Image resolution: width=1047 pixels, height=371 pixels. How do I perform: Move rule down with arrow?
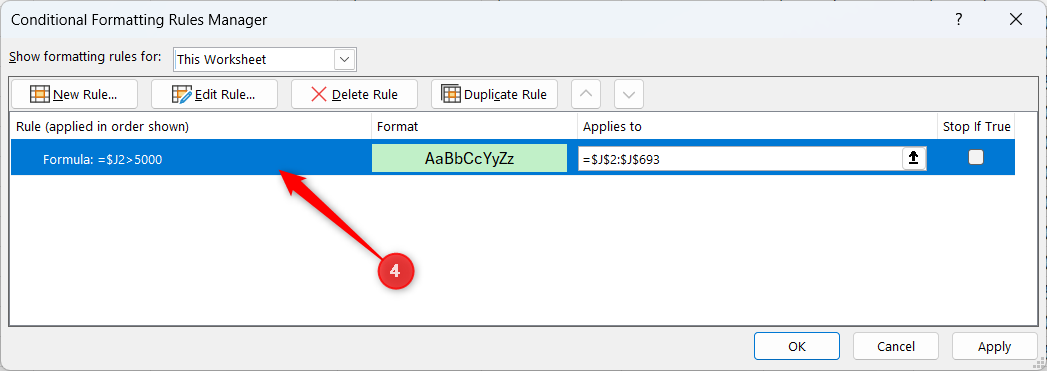(629, 94)
